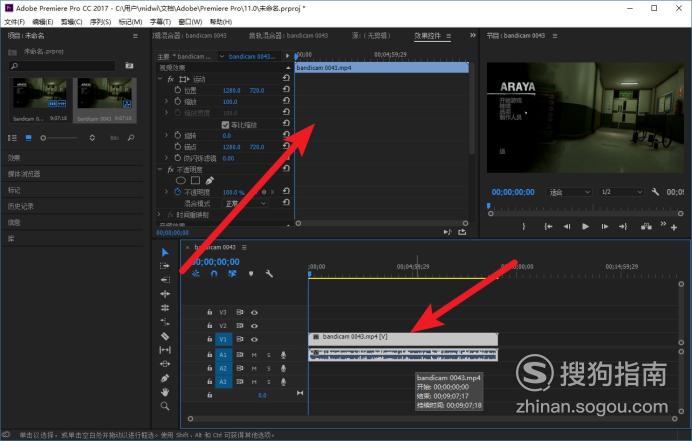
Task: Create 4-point polygon mask under Opacity
Action: coord(195,181)
